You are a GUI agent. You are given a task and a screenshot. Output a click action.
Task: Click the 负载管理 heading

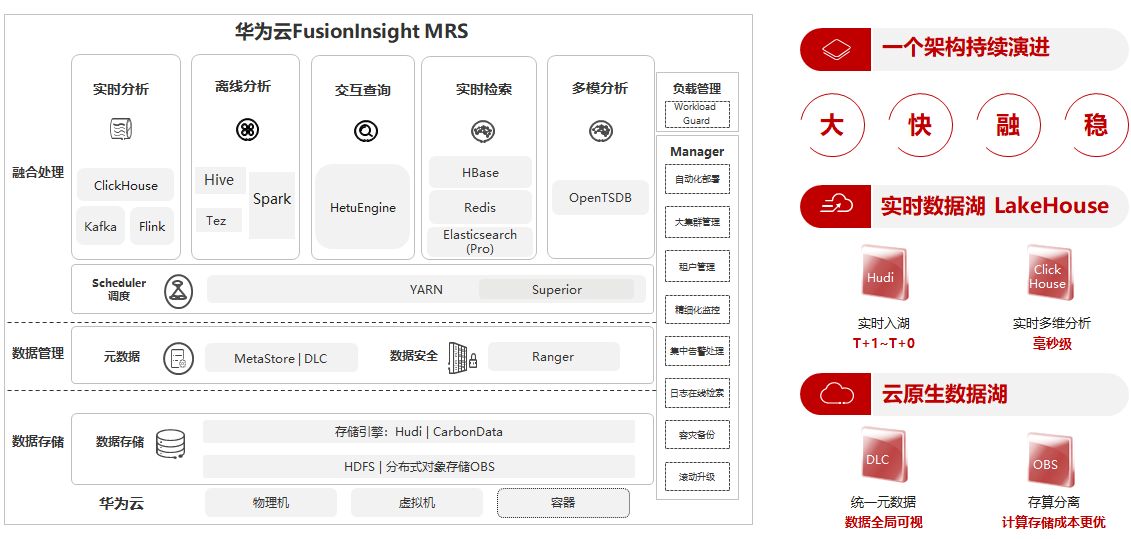[x=697, y=89]
